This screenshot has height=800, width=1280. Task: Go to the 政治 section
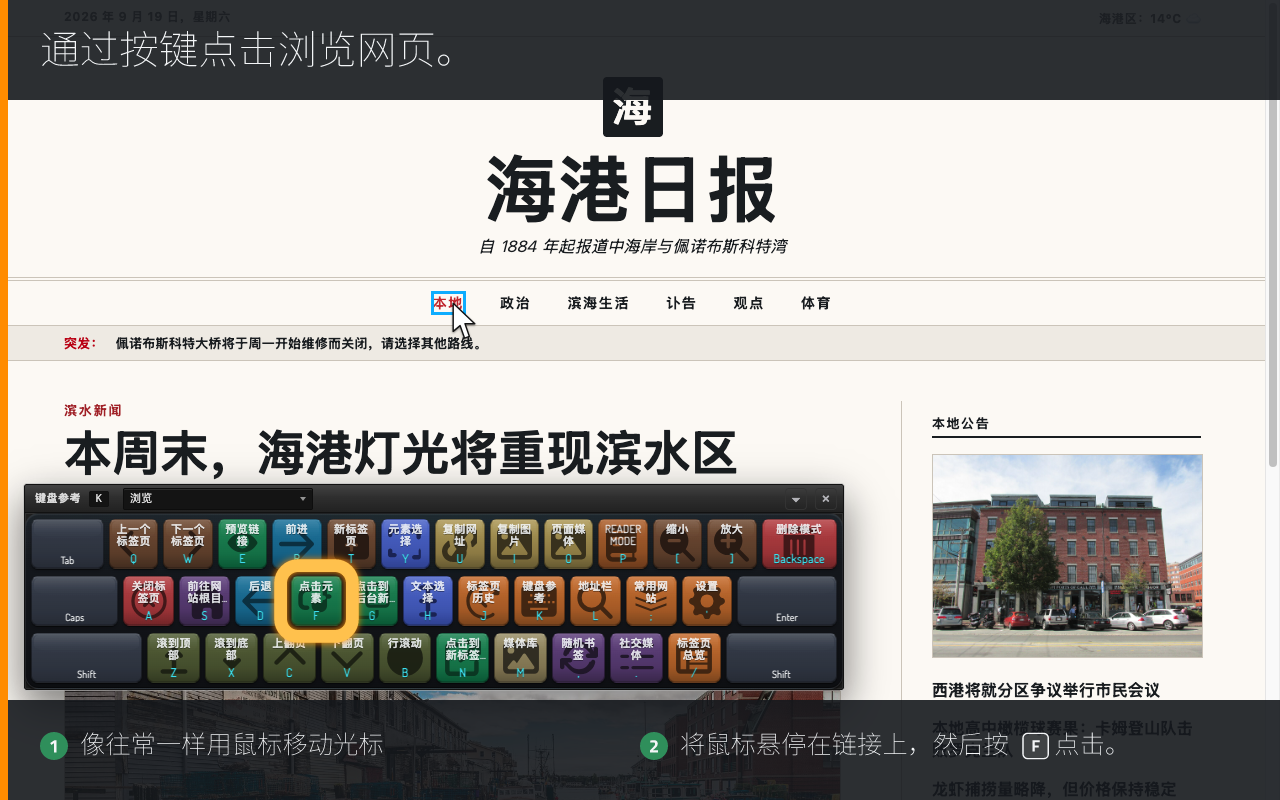click(515, 303)
